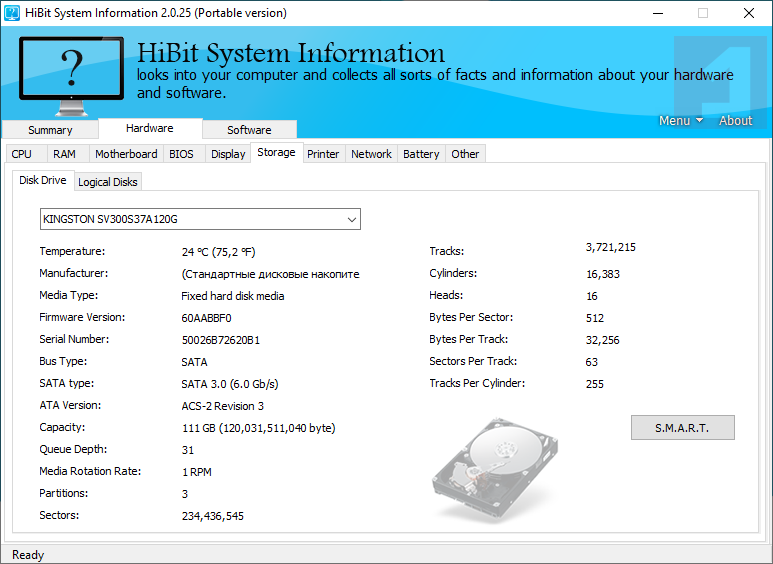773x564 pixels.
Task: Open the S.M.A.R.T. button
Action: (682, 427)
